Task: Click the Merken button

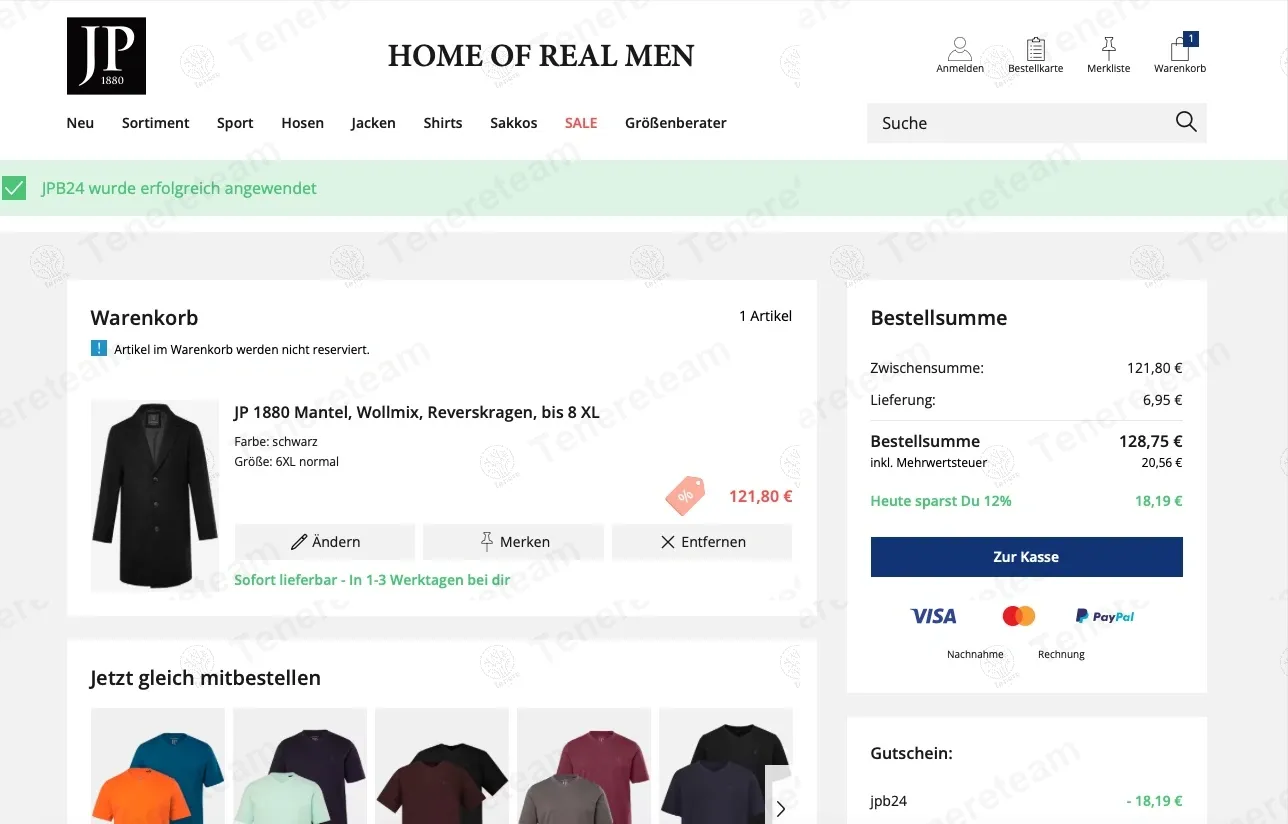Action: [514, 541]
